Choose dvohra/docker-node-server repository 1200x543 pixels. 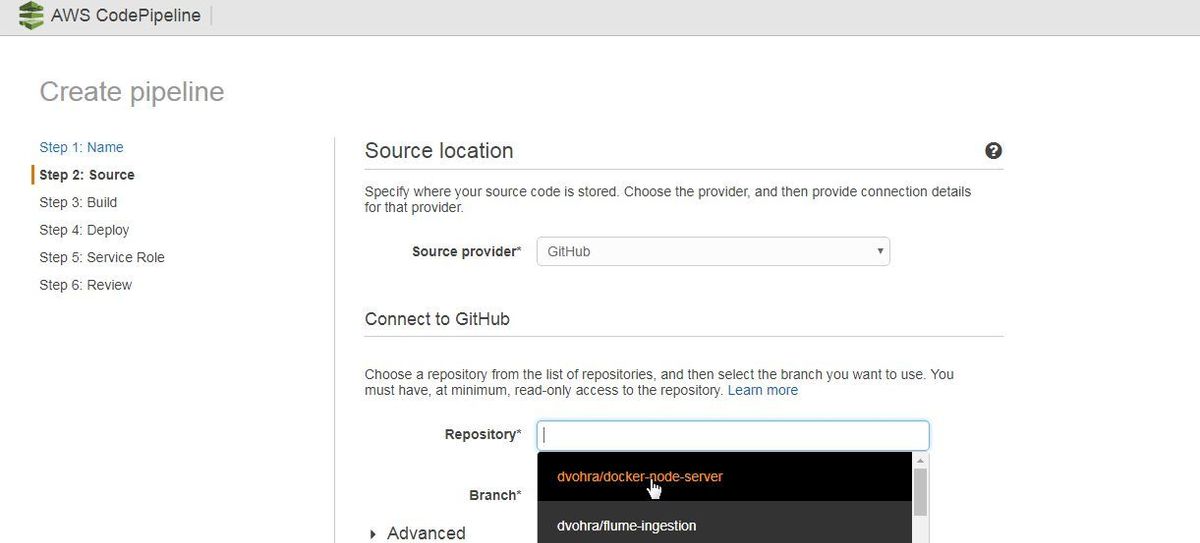coord(725,476)
